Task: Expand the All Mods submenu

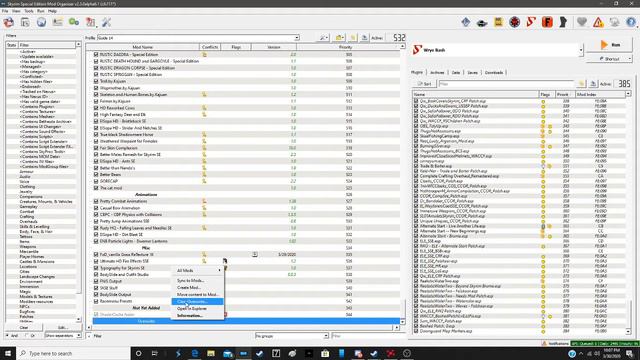Action: pos(198,271)
